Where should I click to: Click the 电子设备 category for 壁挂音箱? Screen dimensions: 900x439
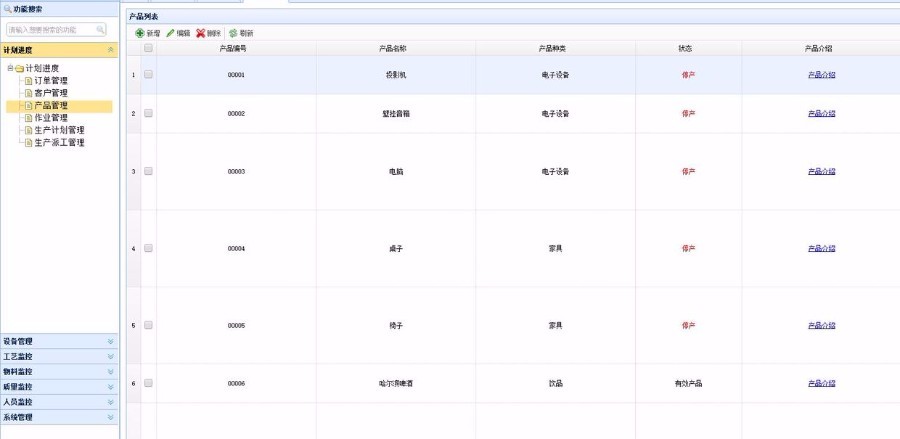click(x=555, y=114)
